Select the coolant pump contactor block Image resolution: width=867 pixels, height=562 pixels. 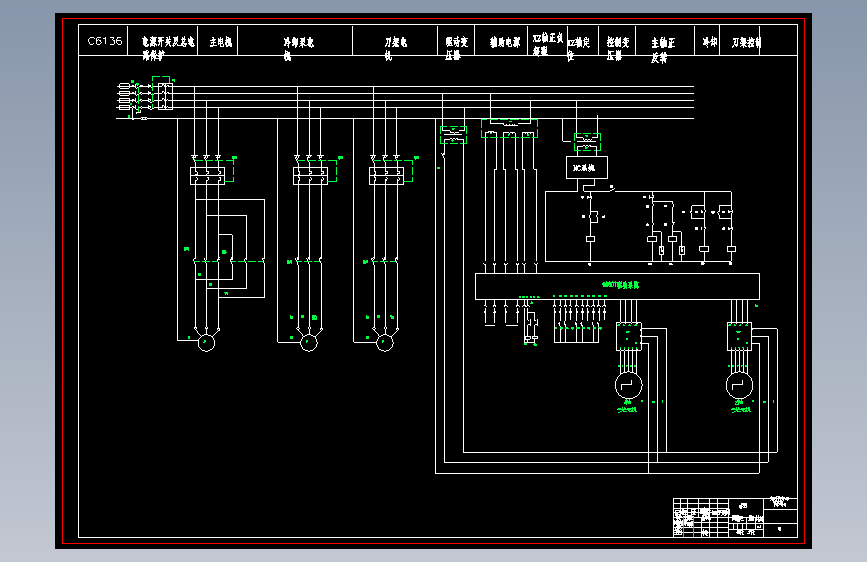click(310, 175)
